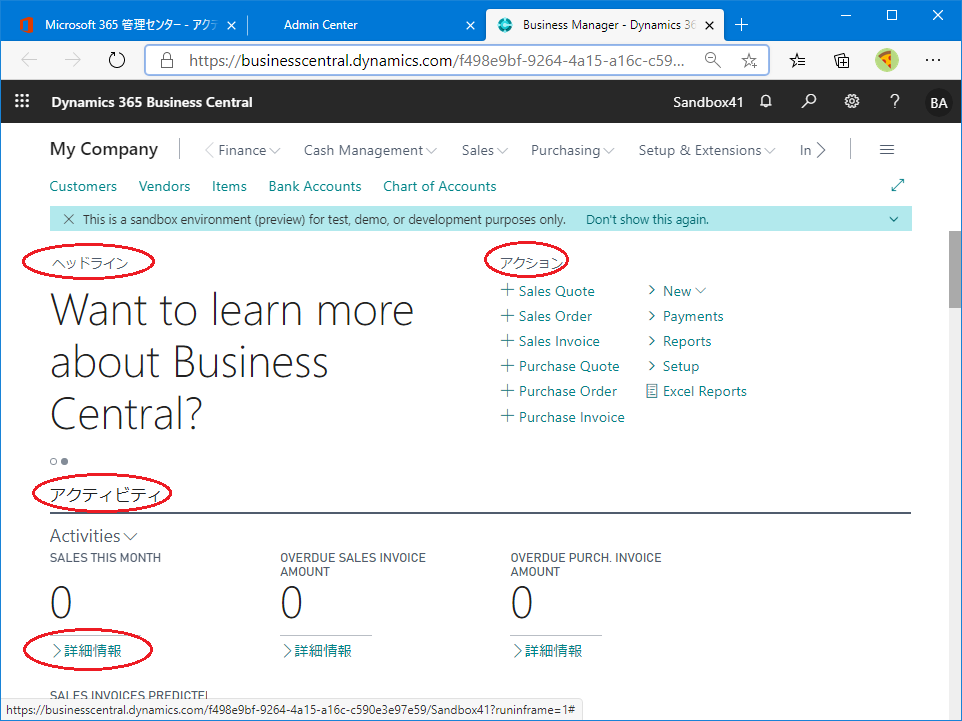The image size is (962, 721).
Task: Create a new Purchase Invoice
Action: (563, 417)
